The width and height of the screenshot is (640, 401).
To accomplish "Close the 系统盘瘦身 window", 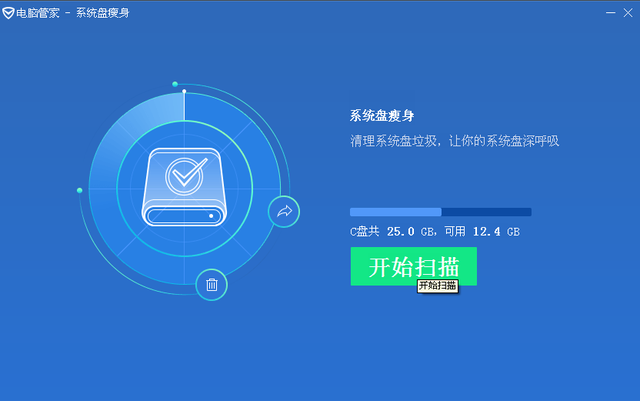I will coord(628,13).
